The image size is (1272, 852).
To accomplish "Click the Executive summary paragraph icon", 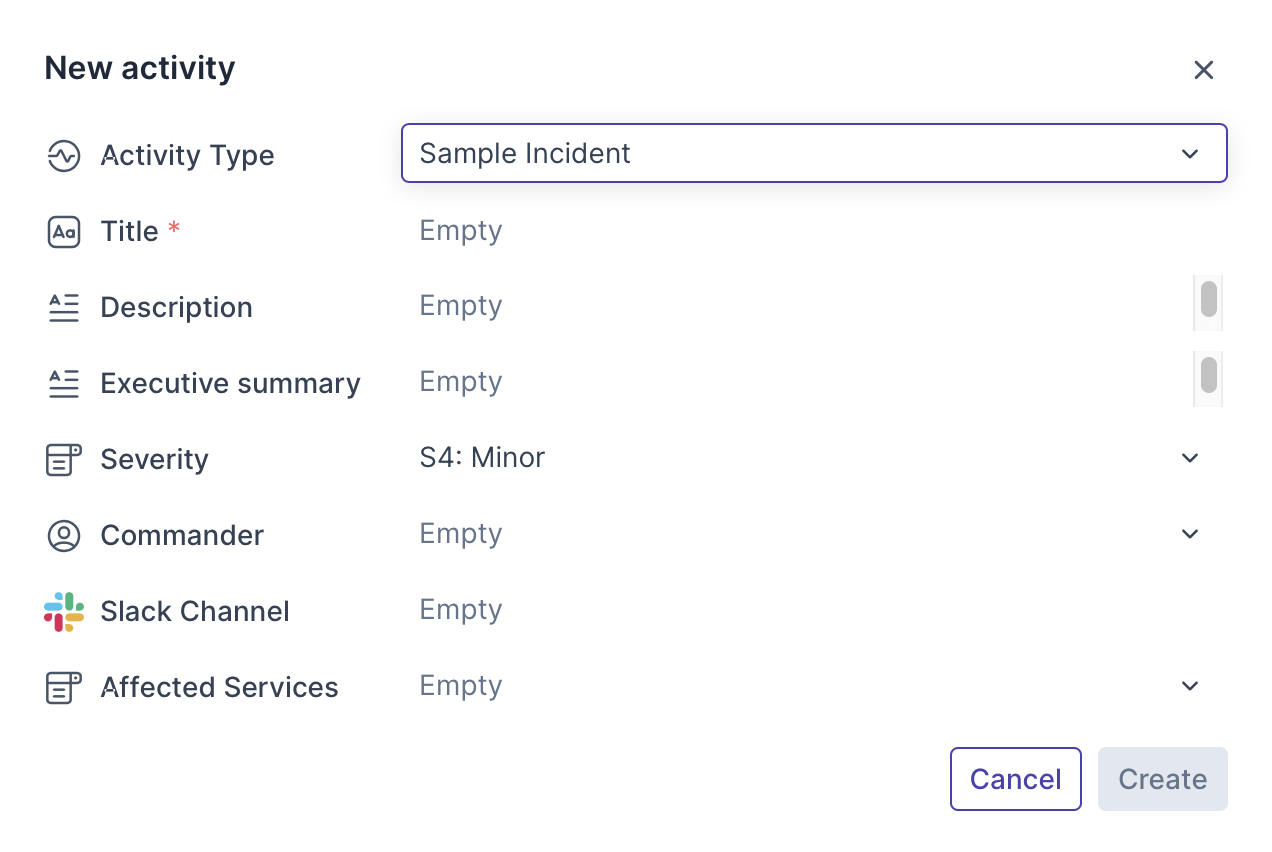I will [64, 384].
